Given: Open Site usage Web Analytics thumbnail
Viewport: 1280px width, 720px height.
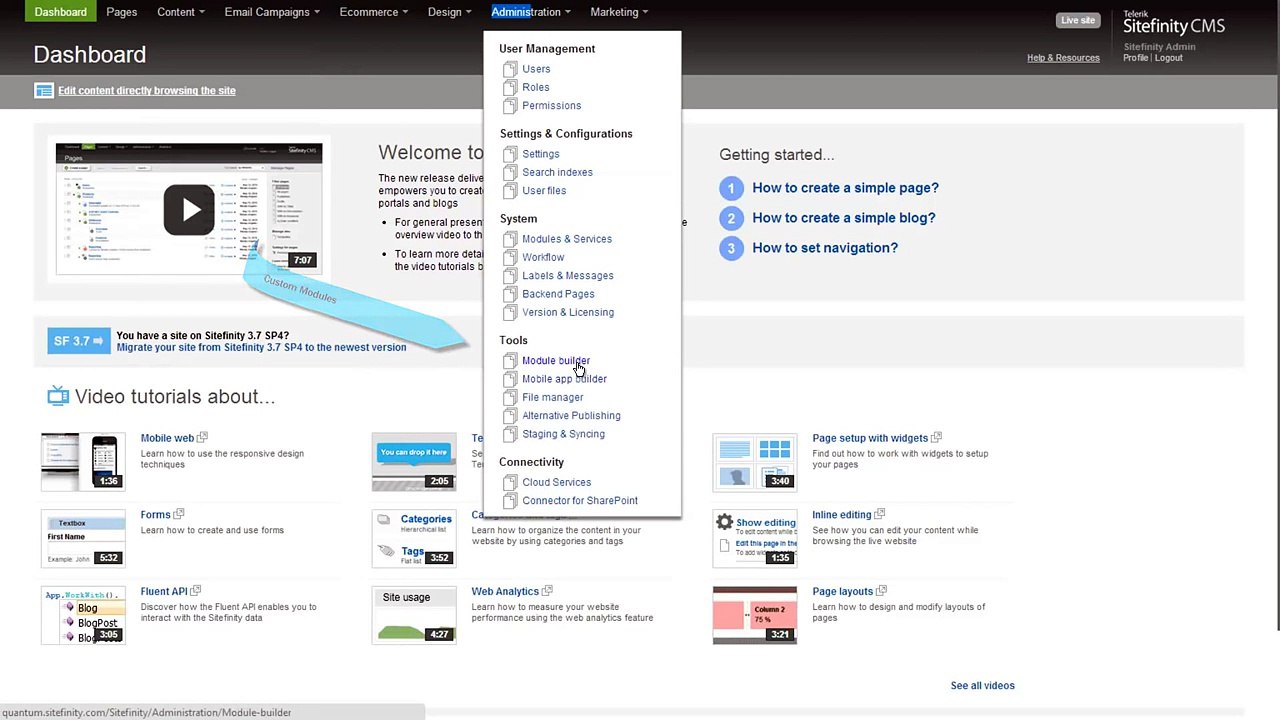Looking at the screenshot, I should tap(414, 615).
